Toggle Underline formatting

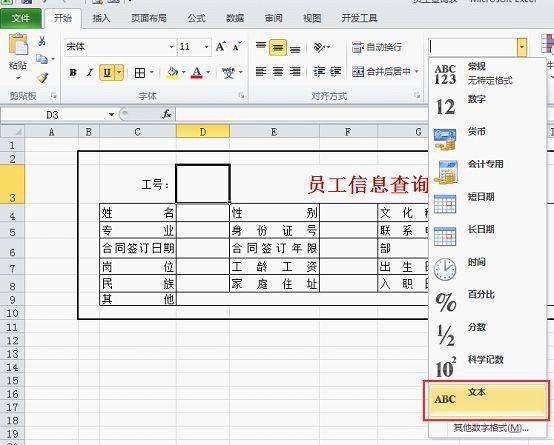107,73
